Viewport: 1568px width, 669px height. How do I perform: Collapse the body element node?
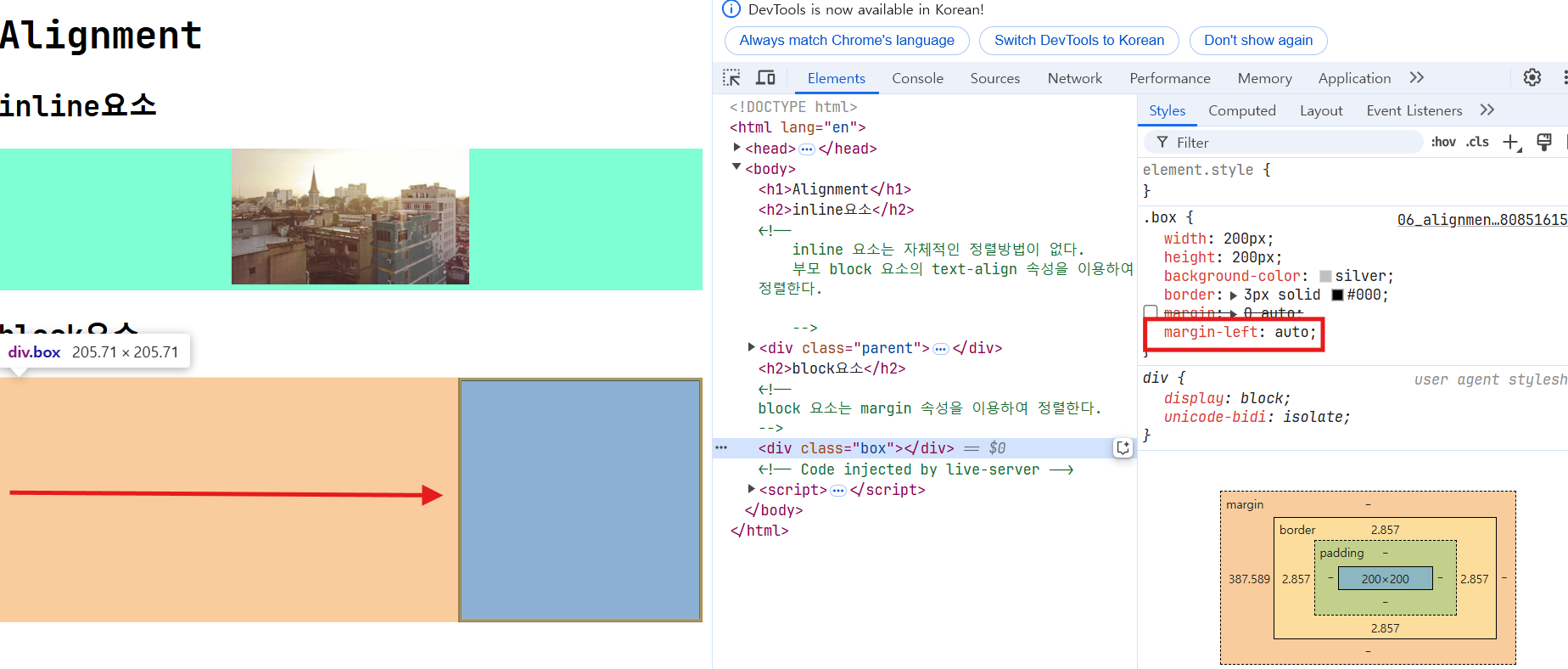click(736, 168)
